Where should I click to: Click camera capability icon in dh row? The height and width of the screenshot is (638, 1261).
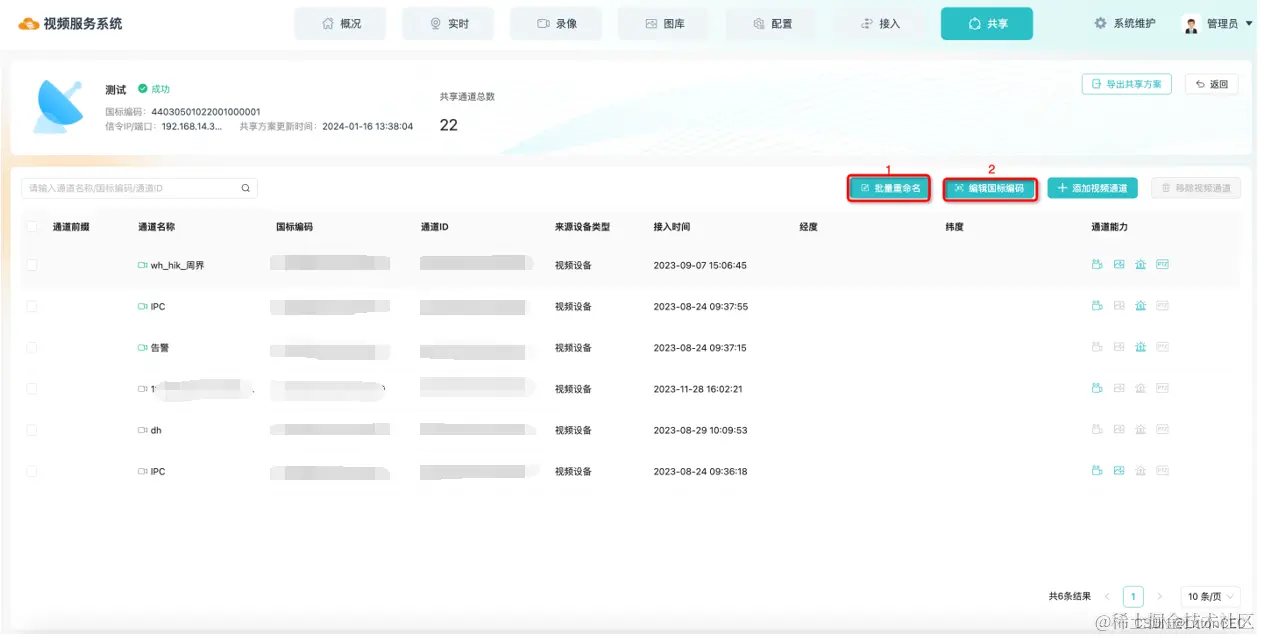click(x=1097, y=430)
